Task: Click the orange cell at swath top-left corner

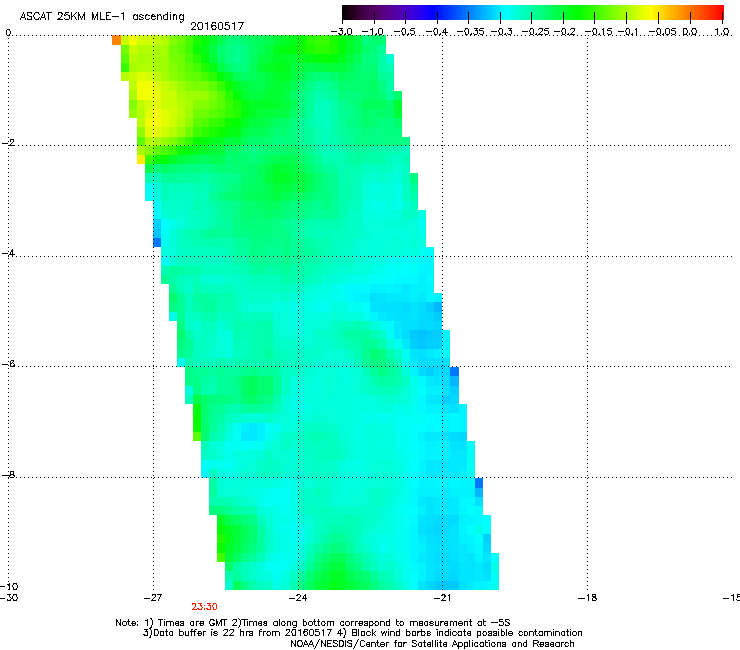Action: click(117, 40)
